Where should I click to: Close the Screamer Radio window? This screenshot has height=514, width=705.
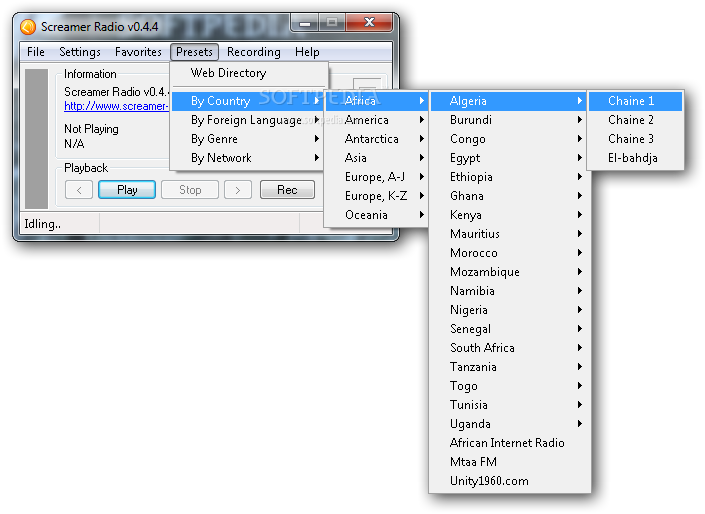[369, 23]
